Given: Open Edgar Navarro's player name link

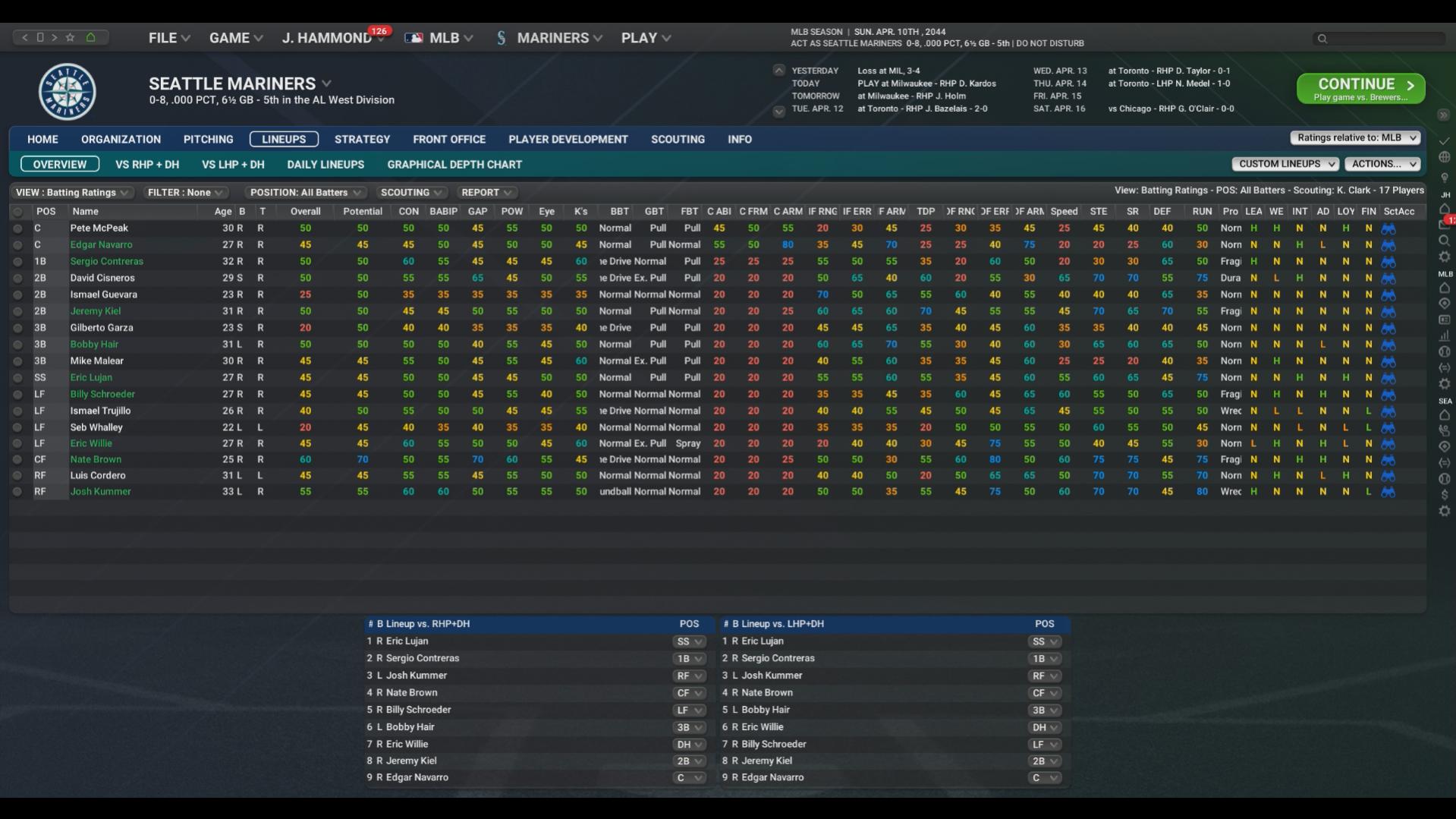Looking at the screenshot, I should tap(101, 245).
